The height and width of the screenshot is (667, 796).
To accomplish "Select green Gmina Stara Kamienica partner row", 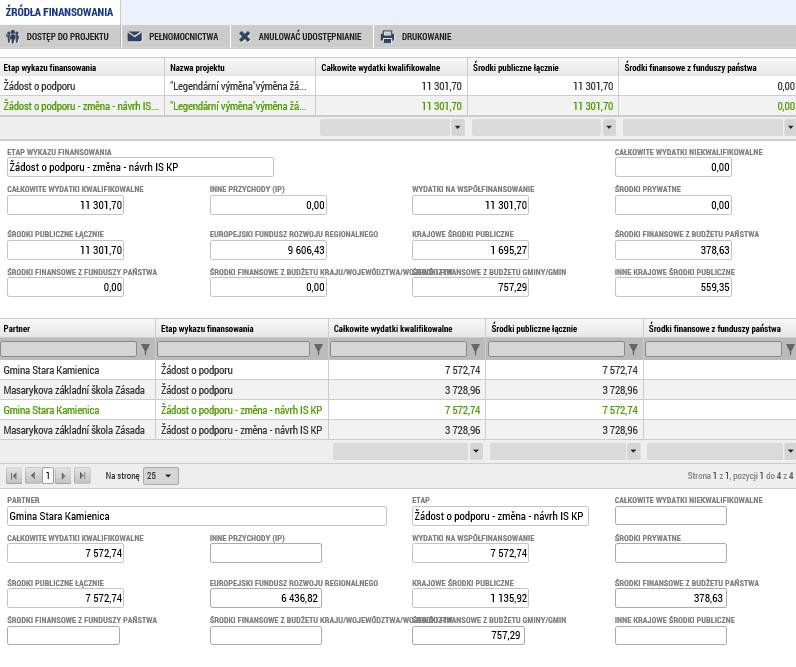I will 398,410.
